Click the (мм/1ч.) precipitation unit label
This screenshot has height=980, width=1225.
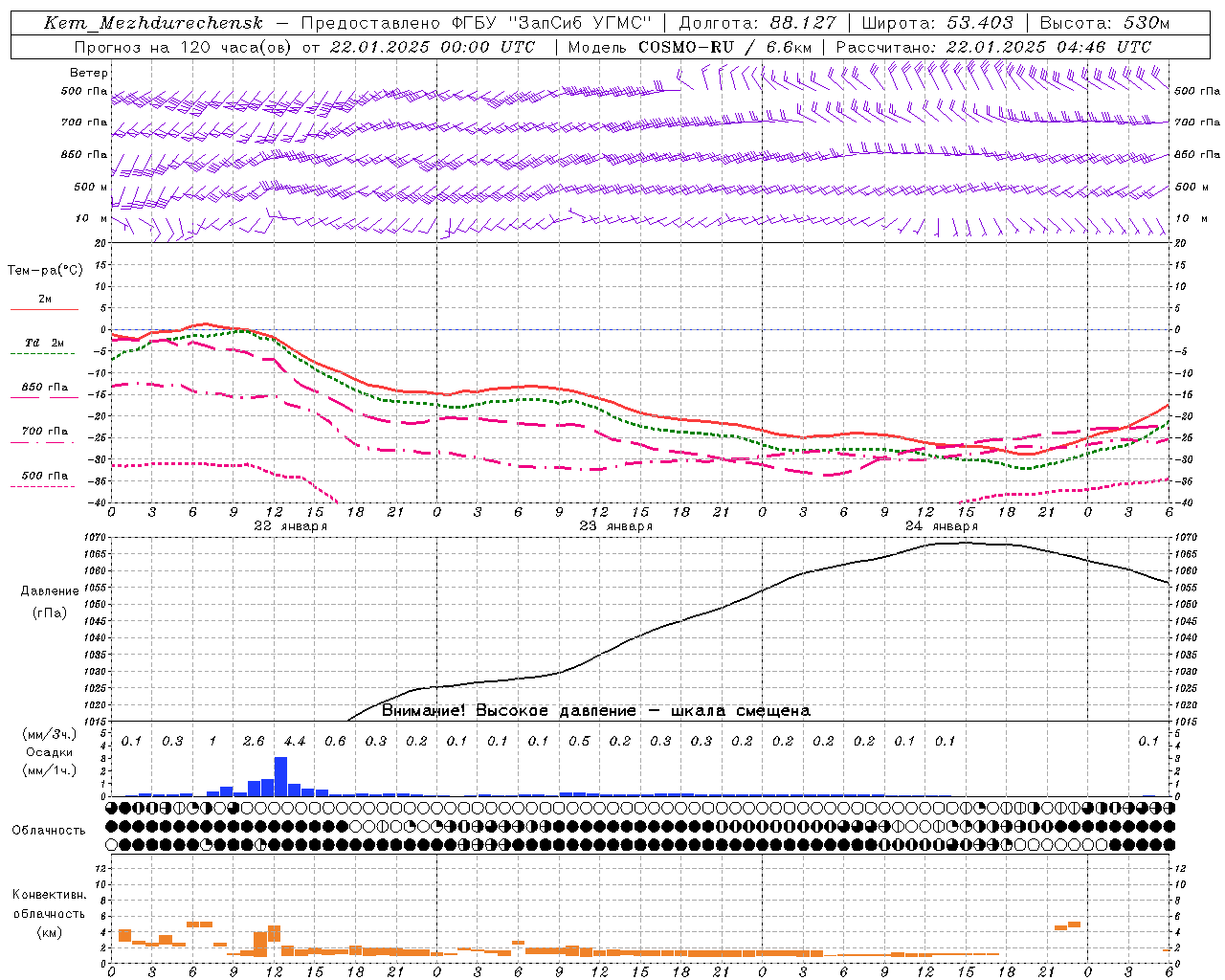tap(49, 770)
